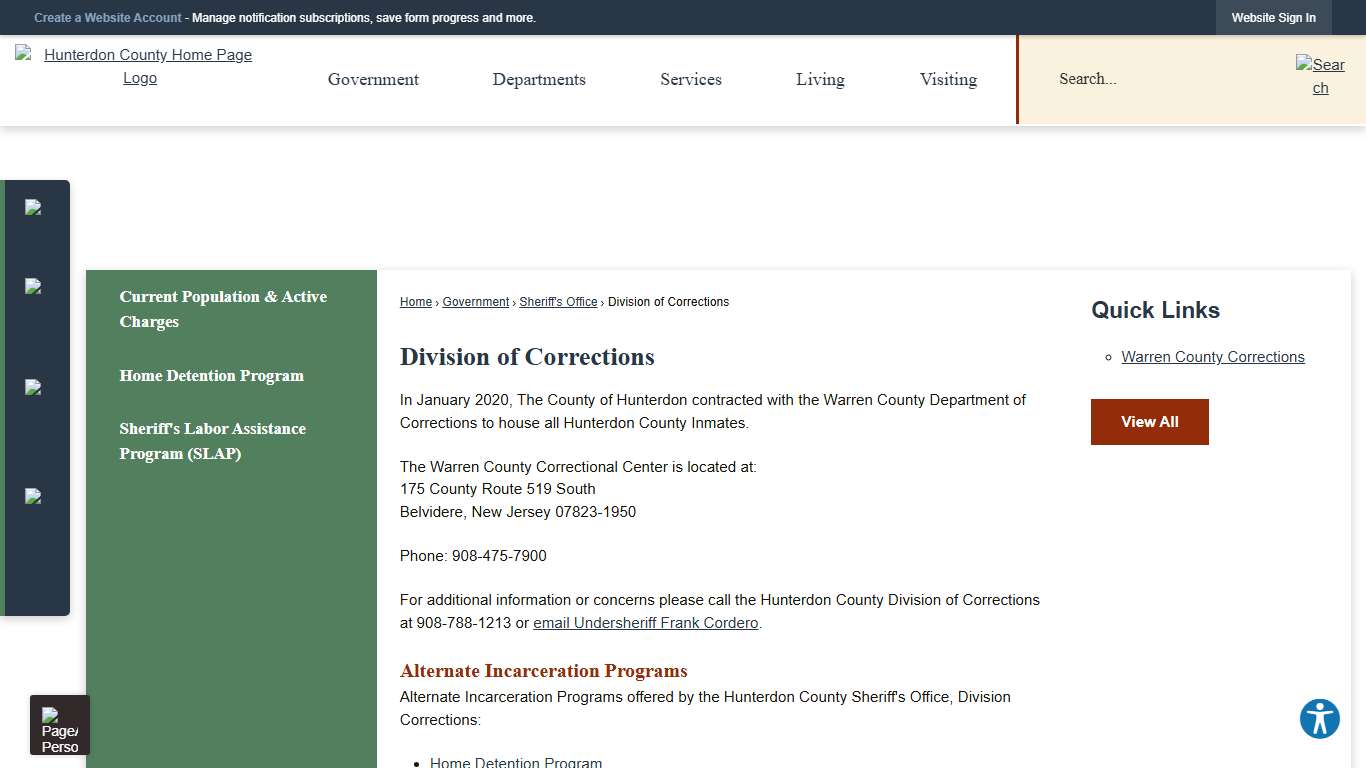Screen dimensions: 1366x768
Task: Click the View All quick links button
Action: (1149, 422)
